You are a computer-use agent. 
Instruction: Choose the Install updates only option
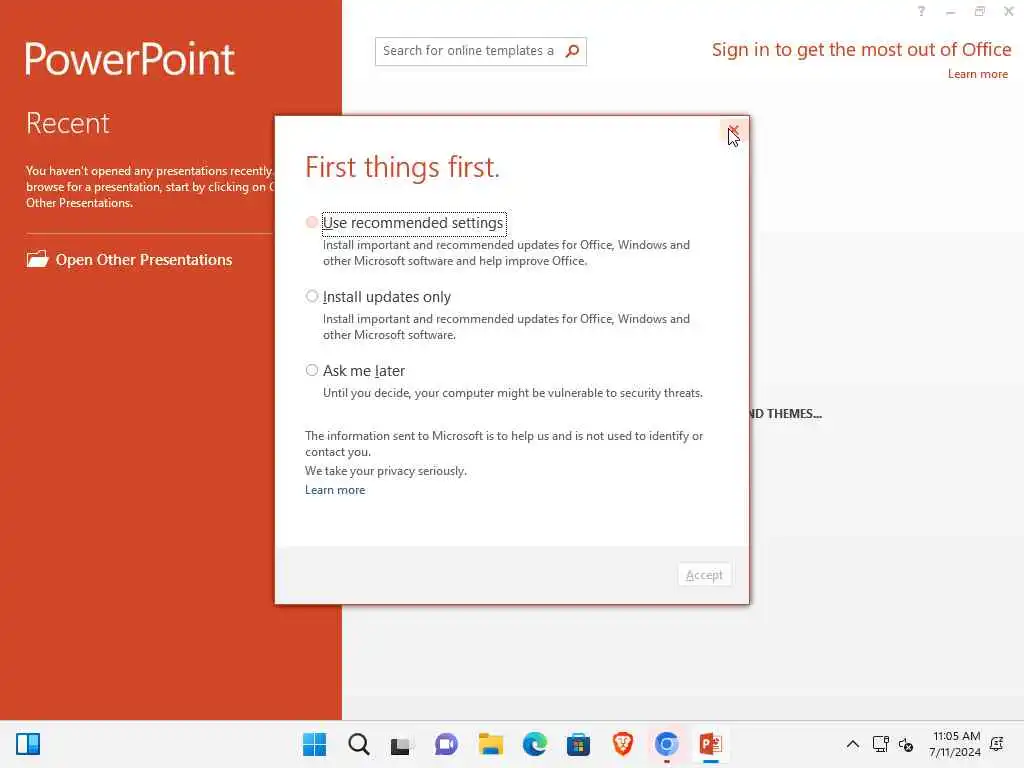click(312, 296)
